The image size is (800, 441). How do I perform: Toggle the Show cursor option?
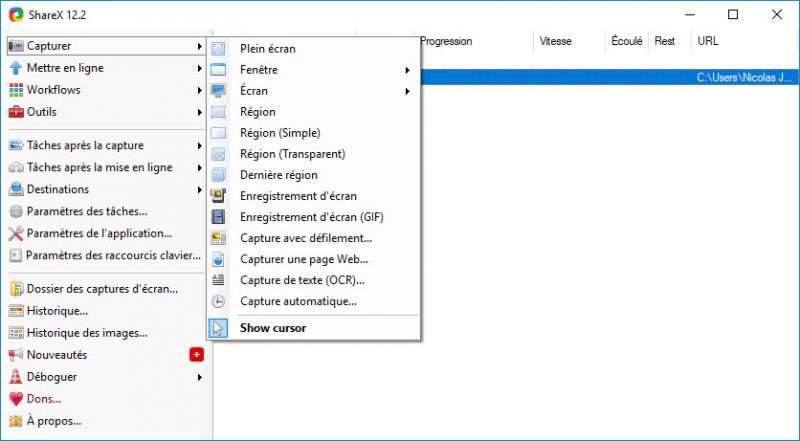[314, 328]
